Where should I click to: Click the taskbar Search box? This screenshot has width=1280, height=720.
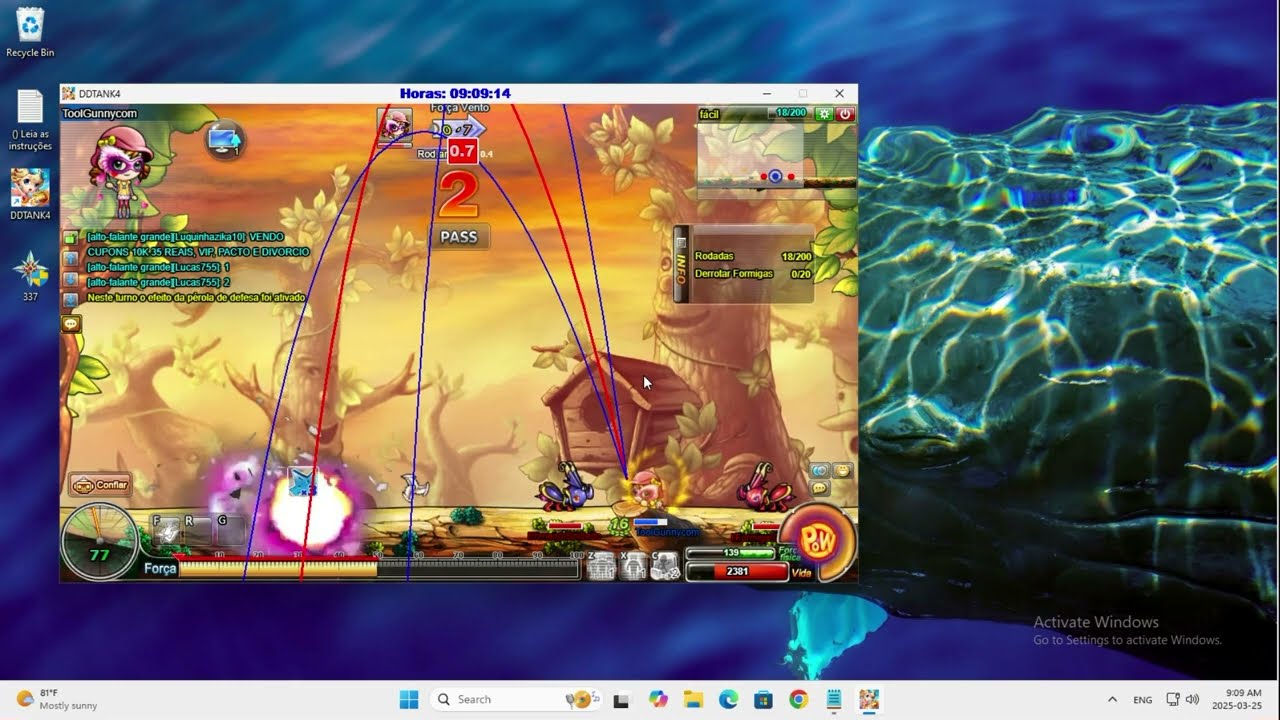pos(515,699)
